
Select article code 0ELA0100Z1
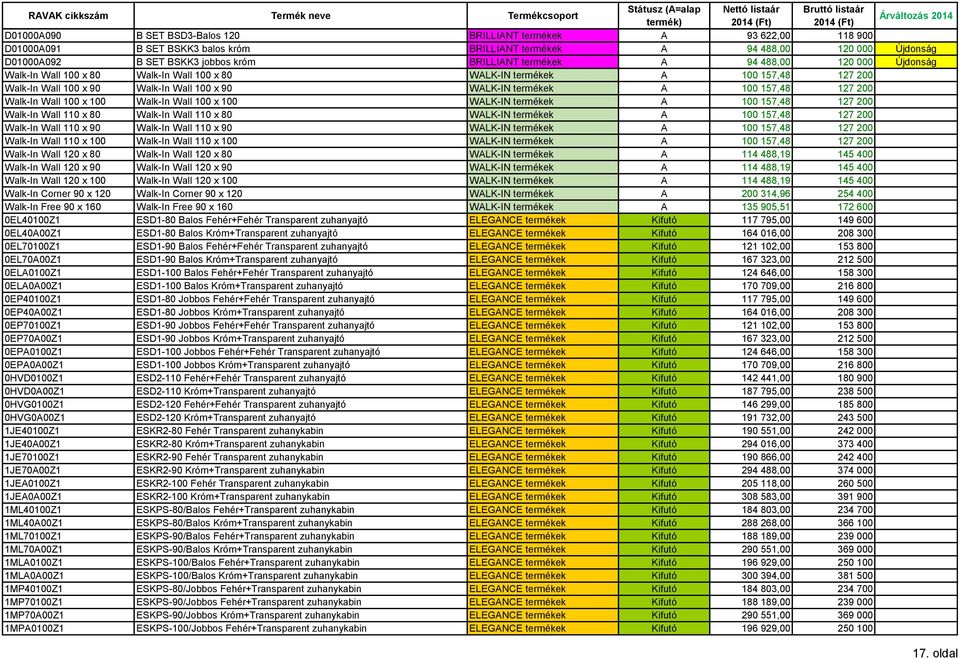pyautogui.click(x=33, y=272)
